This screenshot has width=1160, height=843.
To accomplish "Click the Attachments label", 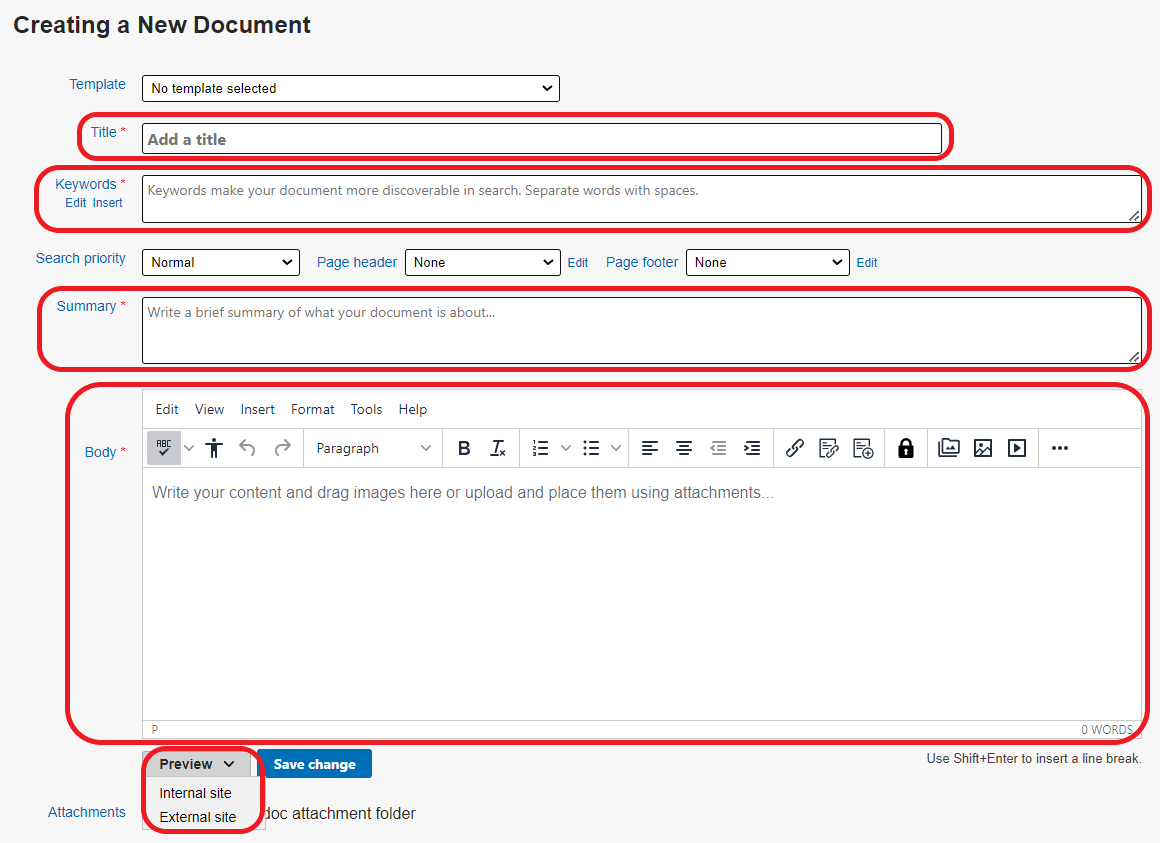I will click(87, 812).
